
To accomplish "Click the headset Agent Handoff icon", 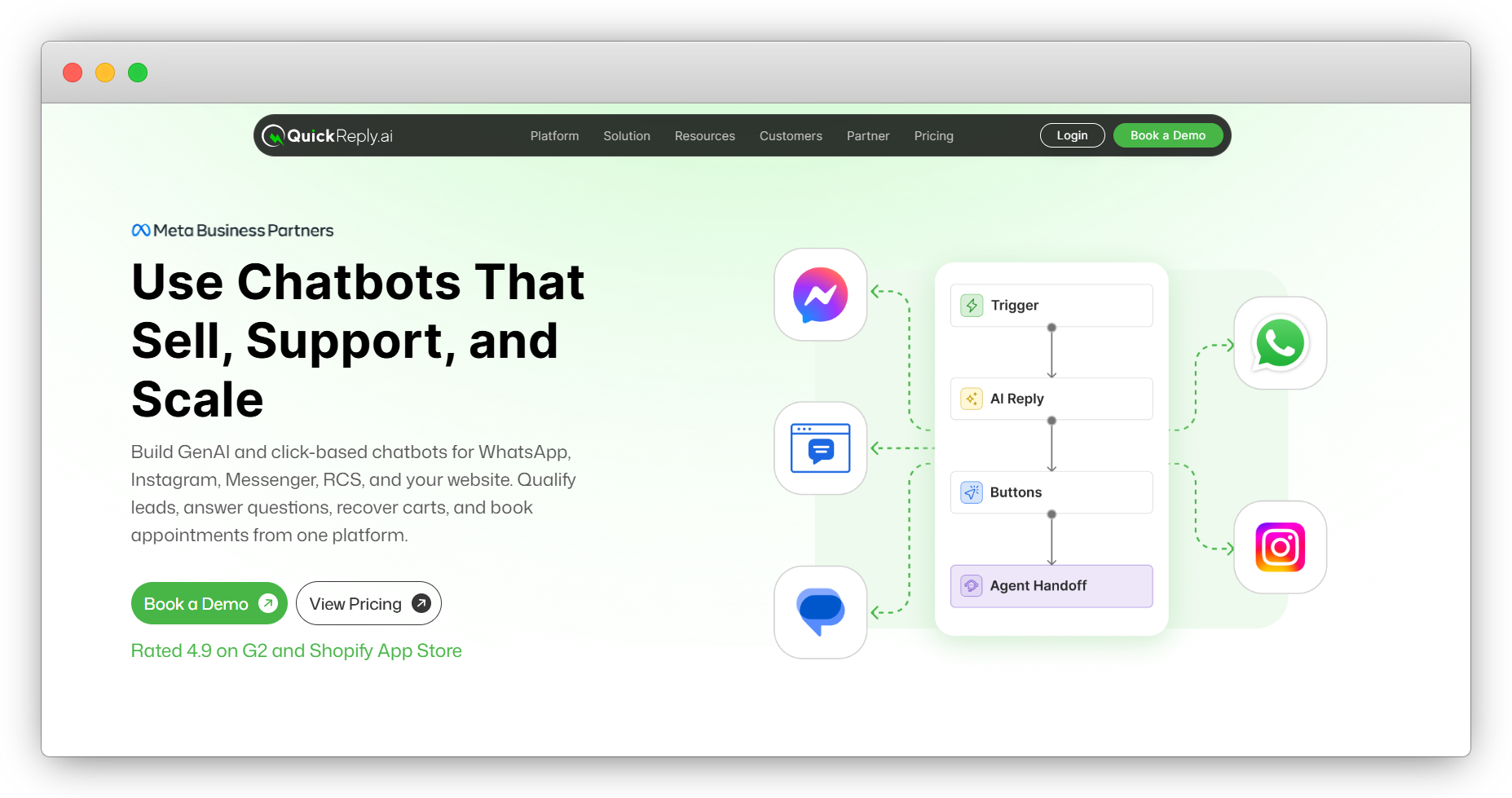I will [972, 586].
